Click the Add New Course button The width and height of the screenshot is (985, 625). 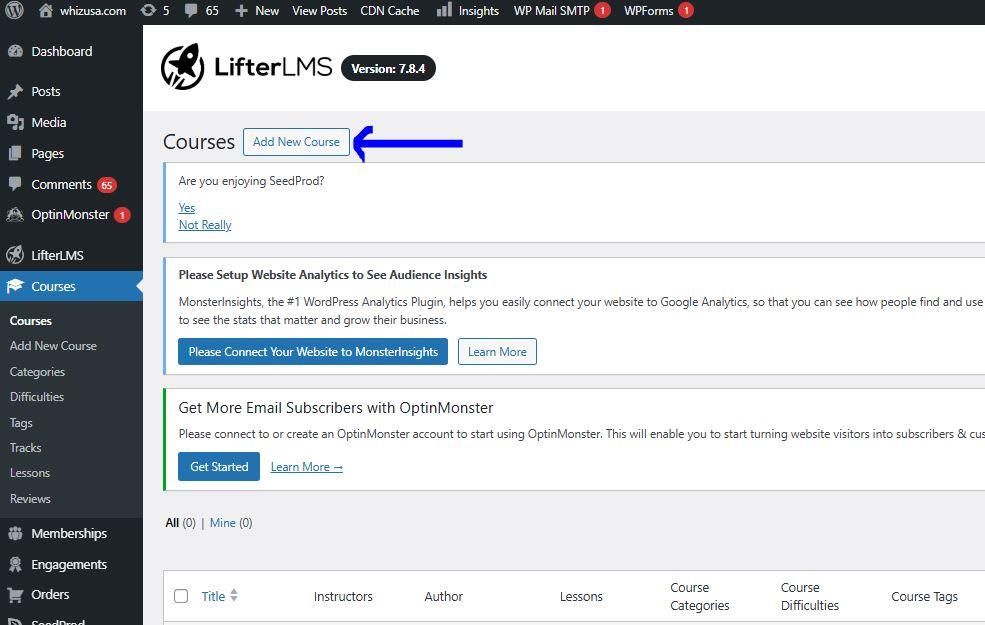[297, 142]
